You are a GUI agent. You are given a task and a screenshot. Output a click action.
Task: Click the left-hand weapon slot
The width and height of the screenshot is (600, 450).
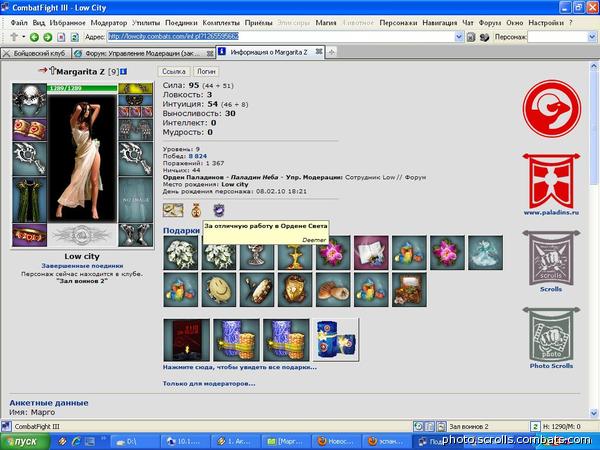[x=29, y=158]
